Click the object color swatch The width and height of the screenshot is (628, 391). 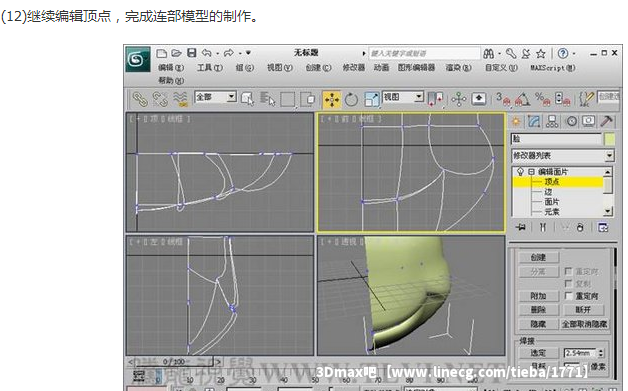coord(609,139)
